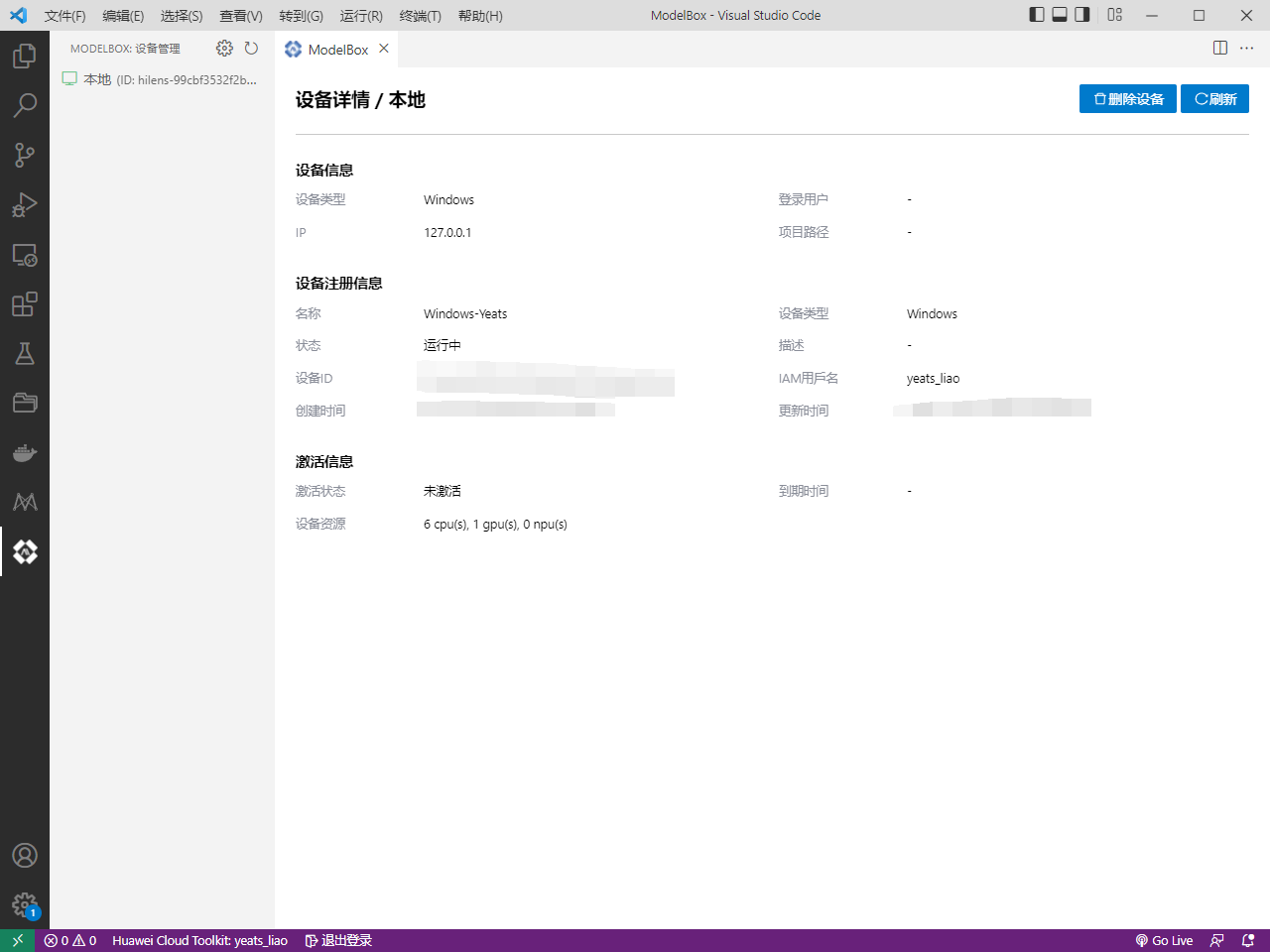Click the feedback icon in status bar
This screenshot has width=1270, height=952.
pyautogui.click(x=1217, y=940)
